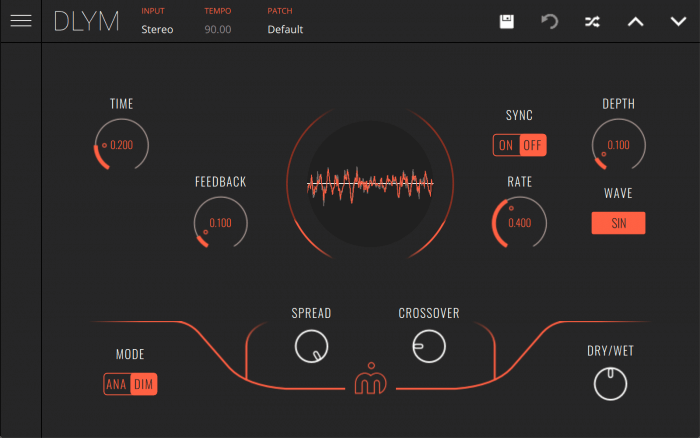The image size is (700, 438).
Task: Click the Feedback knob
Action: tap(221, 223)
